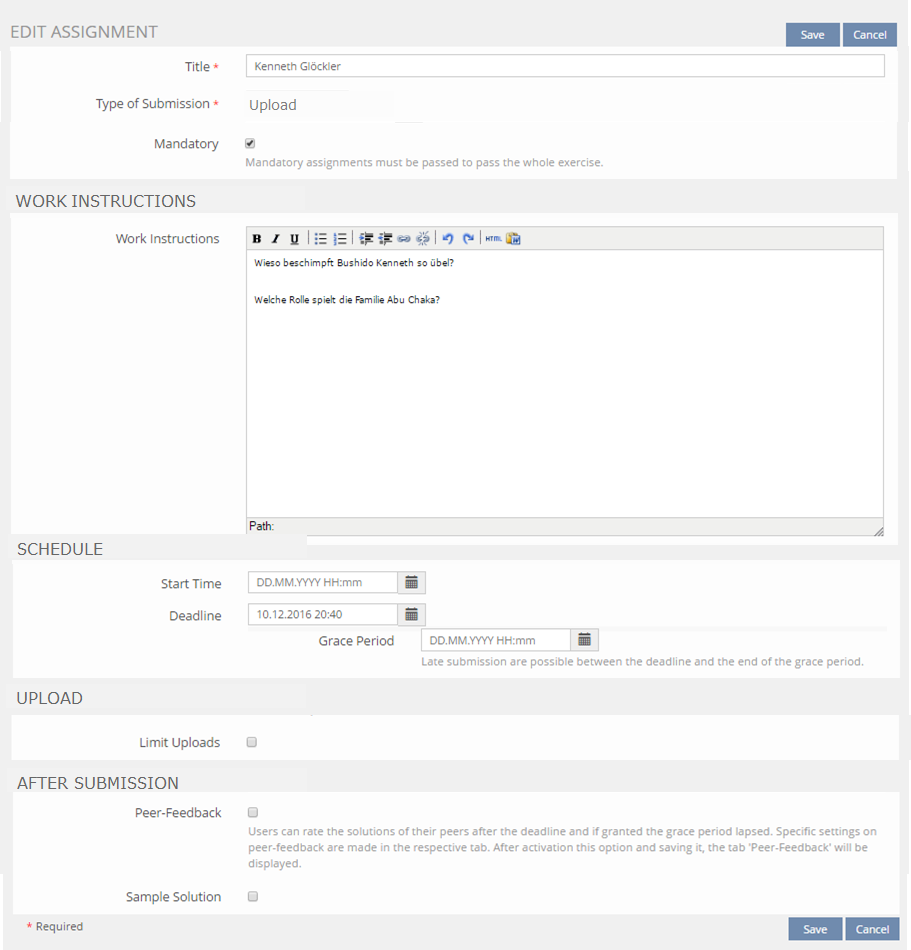Click the bottom Cancel button
The width and height of the screenshot is (911, 950).
point(872,929)
